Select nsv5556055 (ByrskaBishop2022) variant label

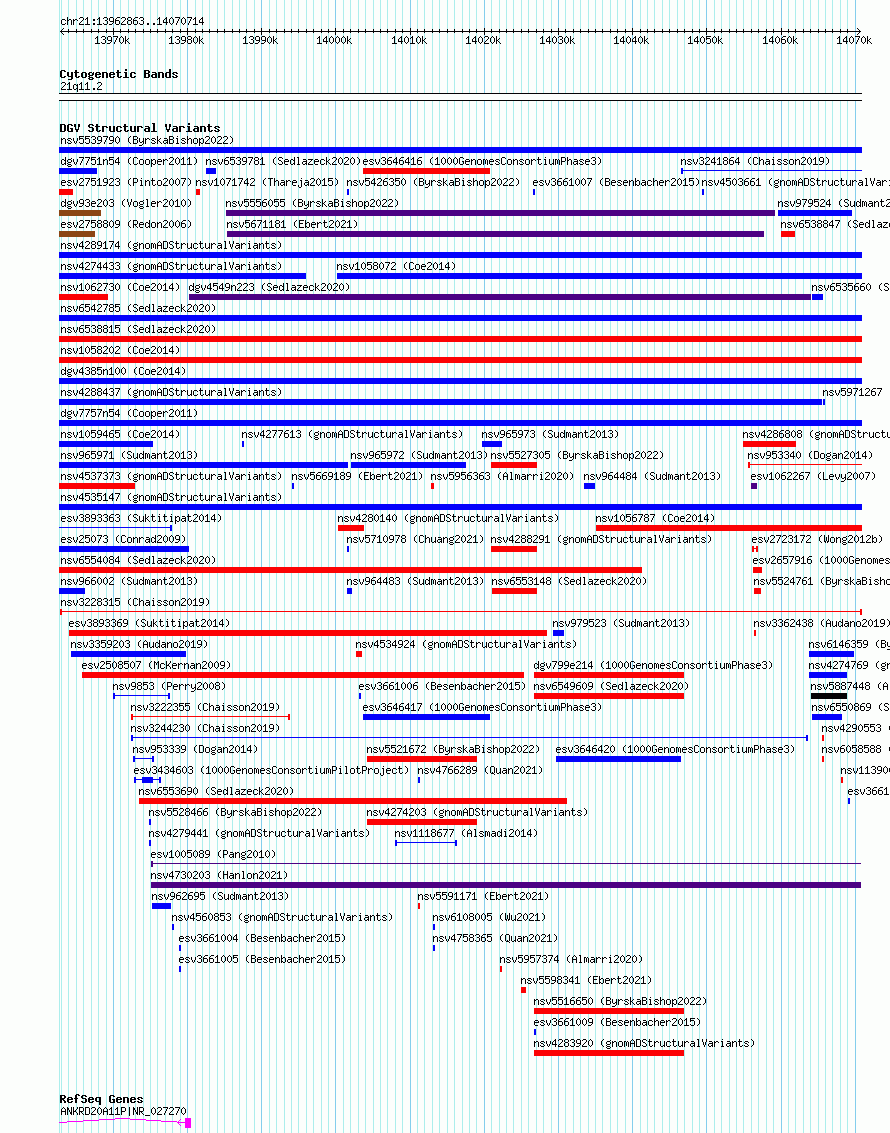[x=312, y=203]
